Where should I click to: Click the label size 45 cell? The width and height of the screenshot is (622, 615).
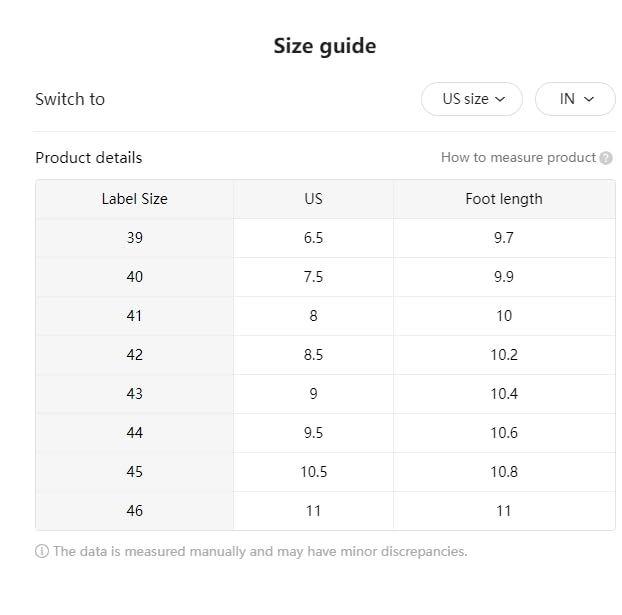pos(134,472)
